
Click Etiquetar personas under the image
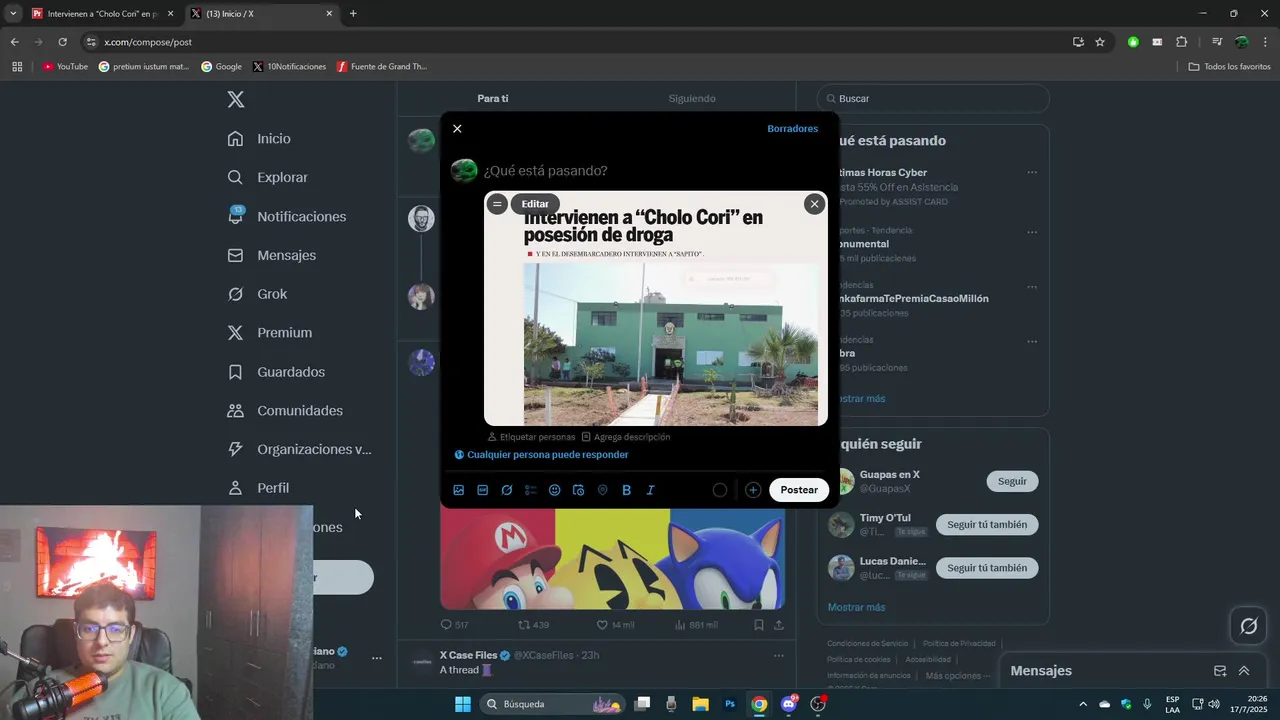[x=531, y=437]
